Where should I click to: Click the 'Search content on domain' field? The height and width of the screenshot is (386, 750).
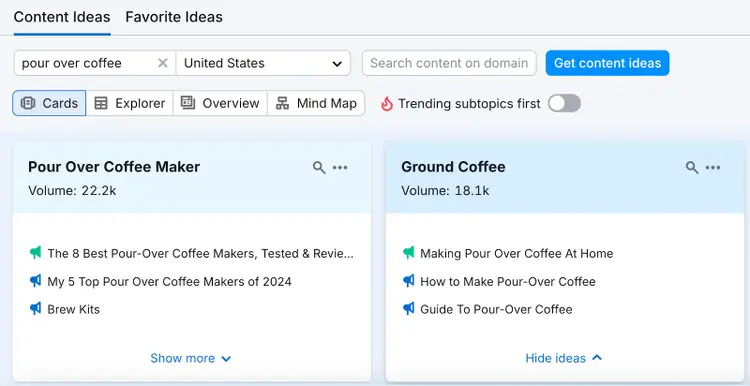(449, 63)
